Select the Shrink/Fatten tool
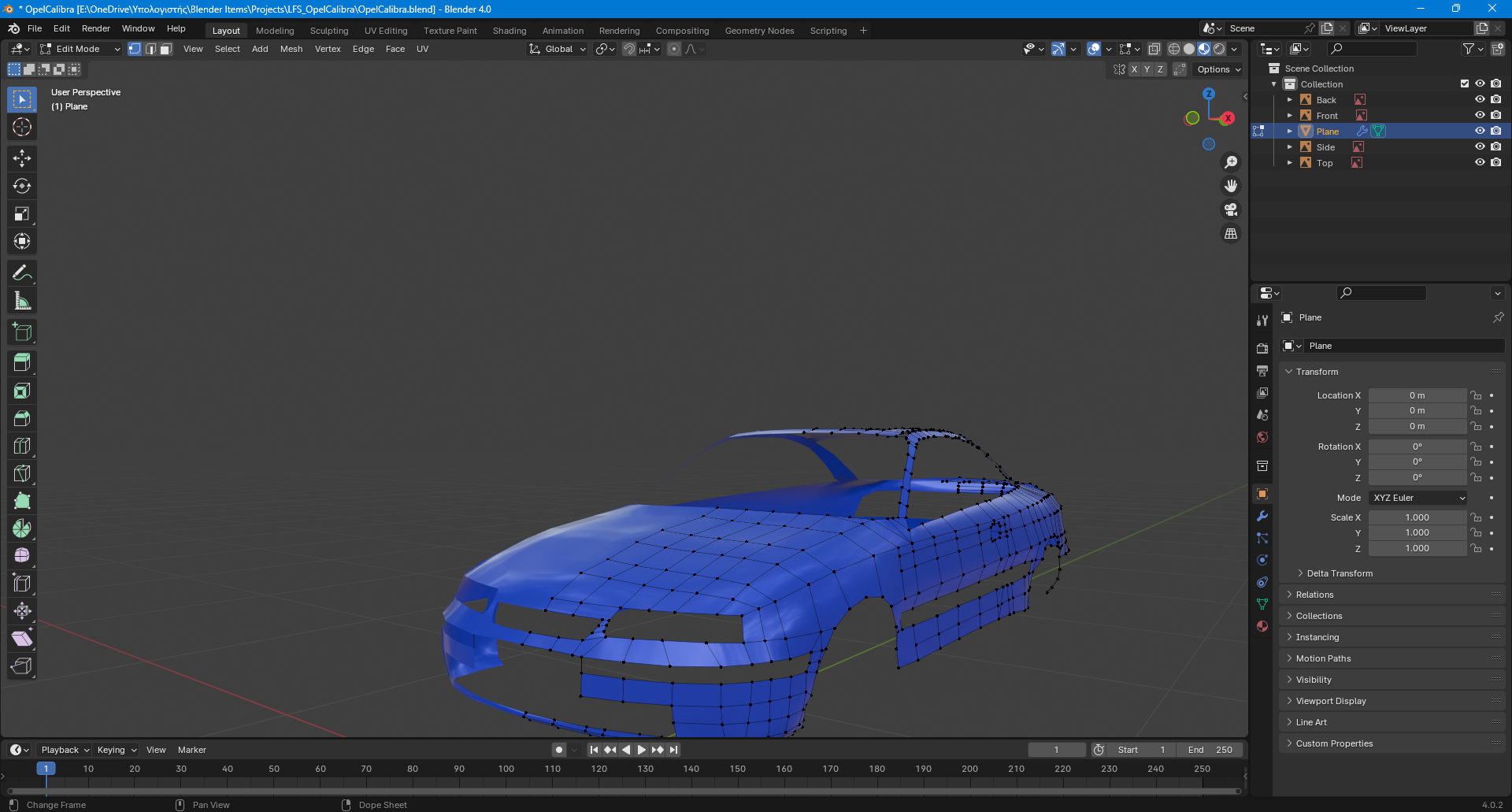Image resolution: width=1512 pixels, height=812 pixels. [x=22, y=611]
